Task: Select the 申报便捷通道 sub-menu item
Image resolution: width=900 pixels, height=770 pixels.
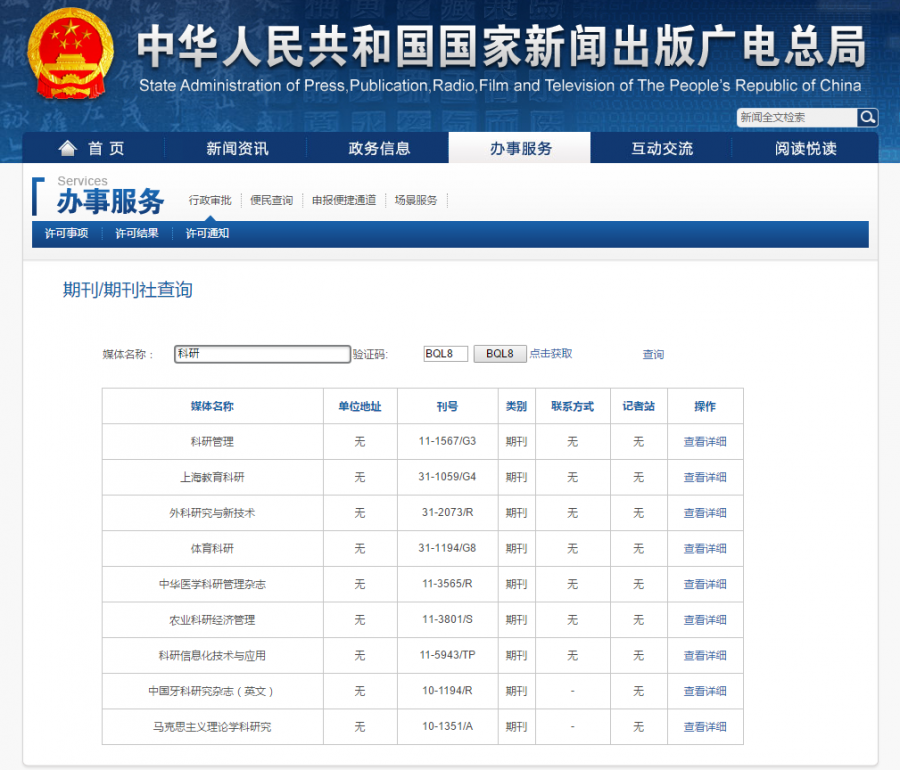Action: coord(344,200)
